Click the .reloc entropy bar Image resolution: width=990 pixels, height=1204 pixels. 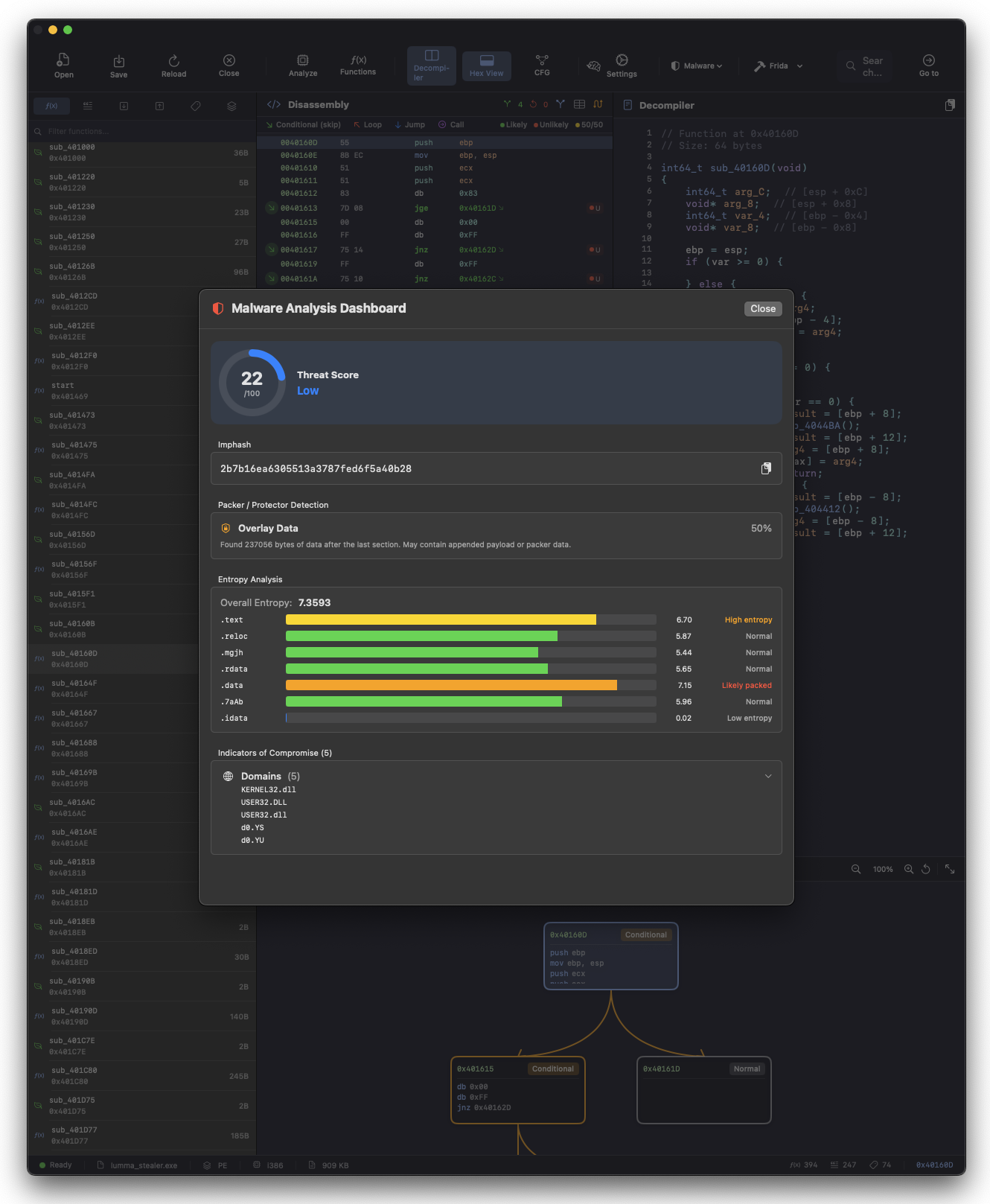pos(471,636)
